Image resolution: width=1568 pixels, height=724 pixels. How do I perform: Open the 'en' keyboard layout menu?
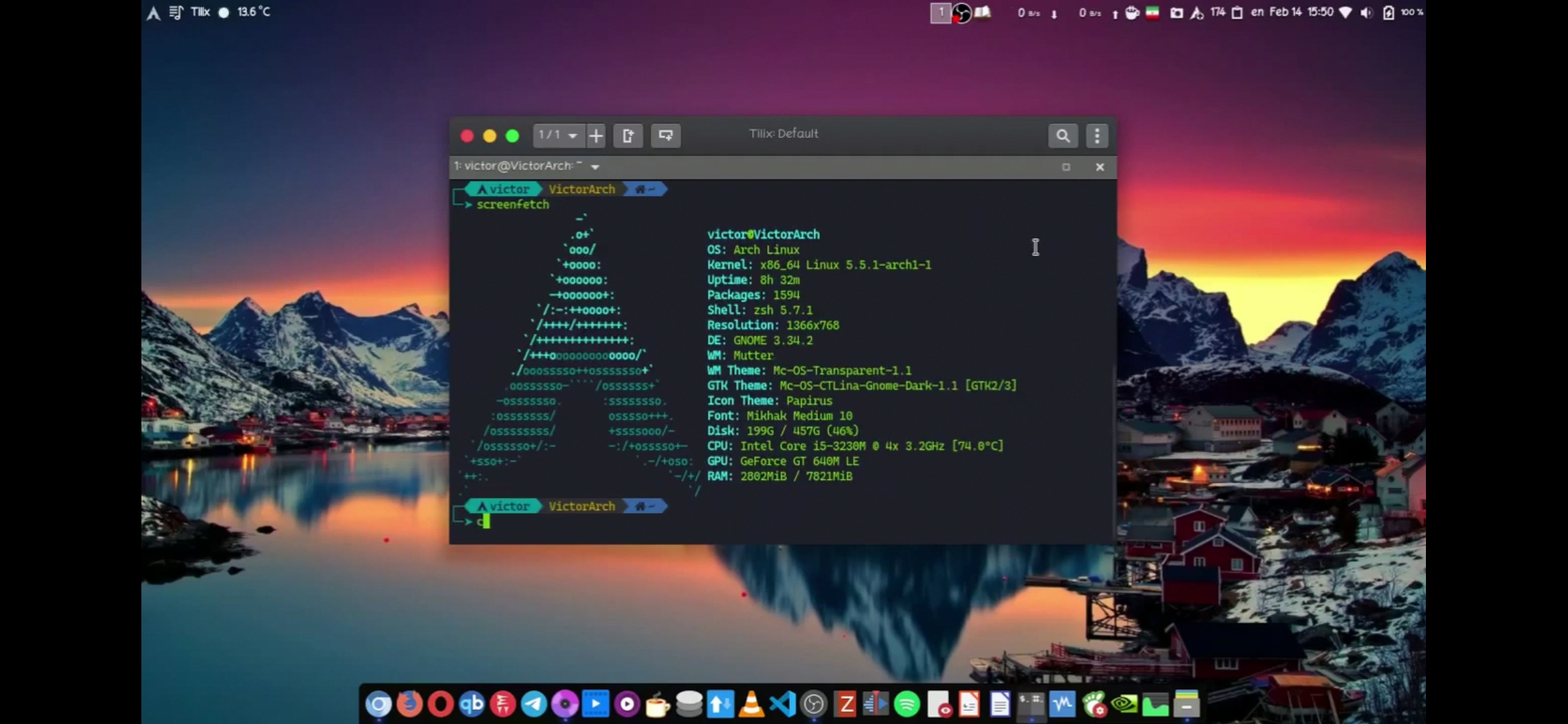[1257, 12]
